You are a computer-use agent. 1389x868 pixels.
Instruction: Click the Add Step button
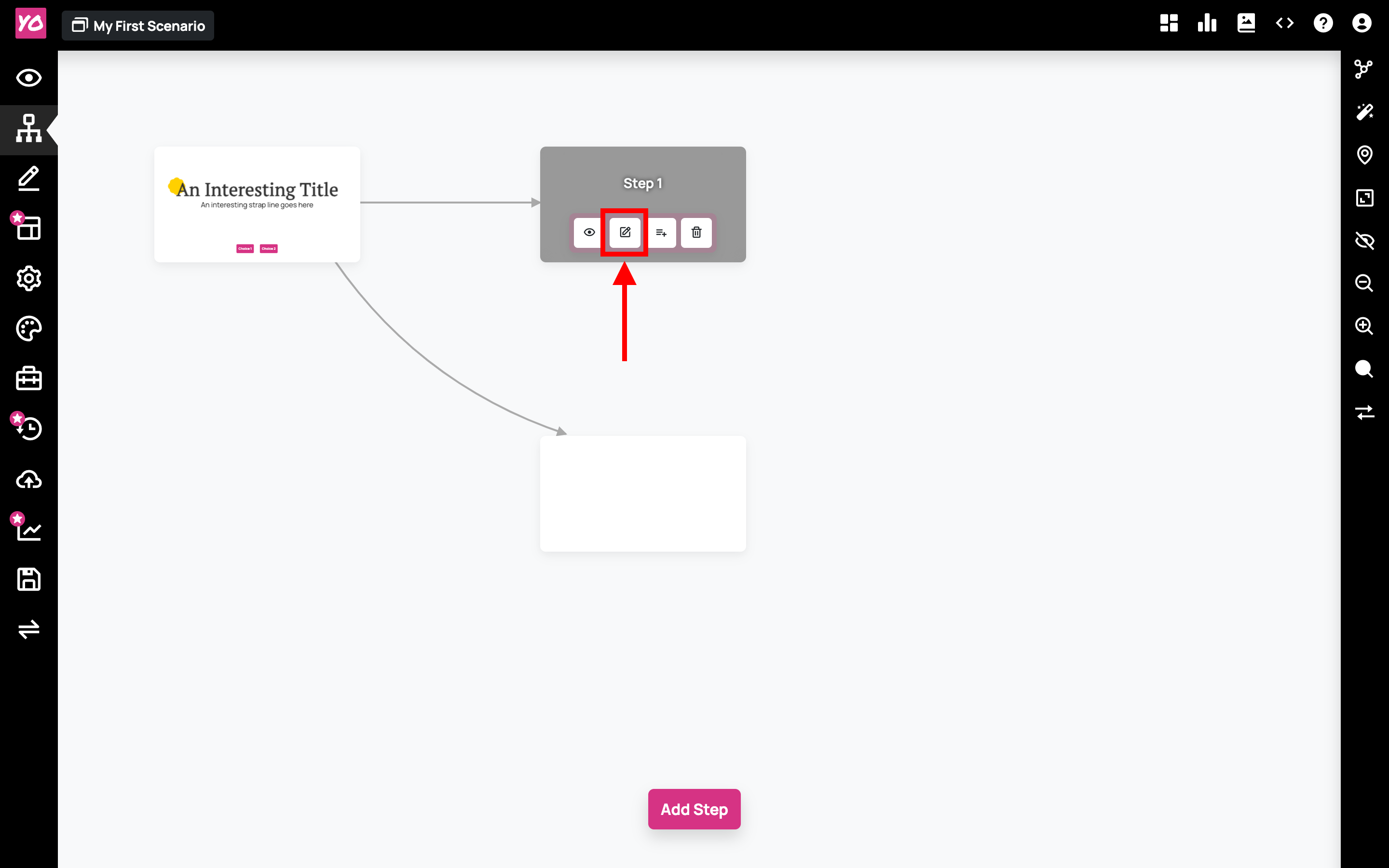(694, 809)
